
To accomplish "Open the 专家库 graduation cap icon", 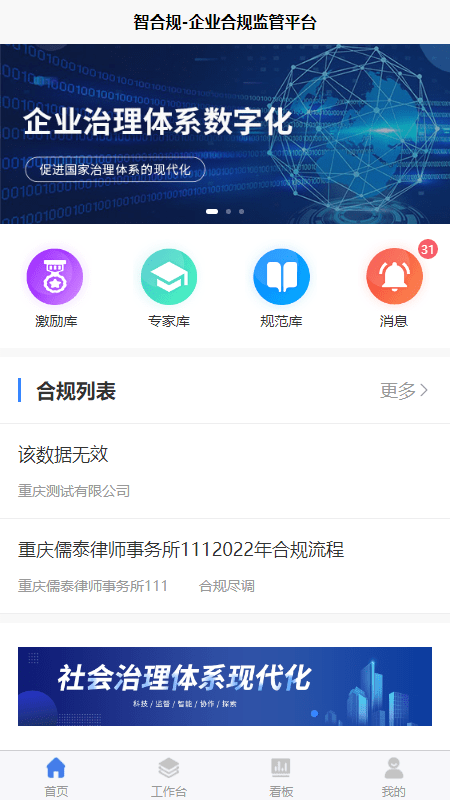I will [169, 277].
